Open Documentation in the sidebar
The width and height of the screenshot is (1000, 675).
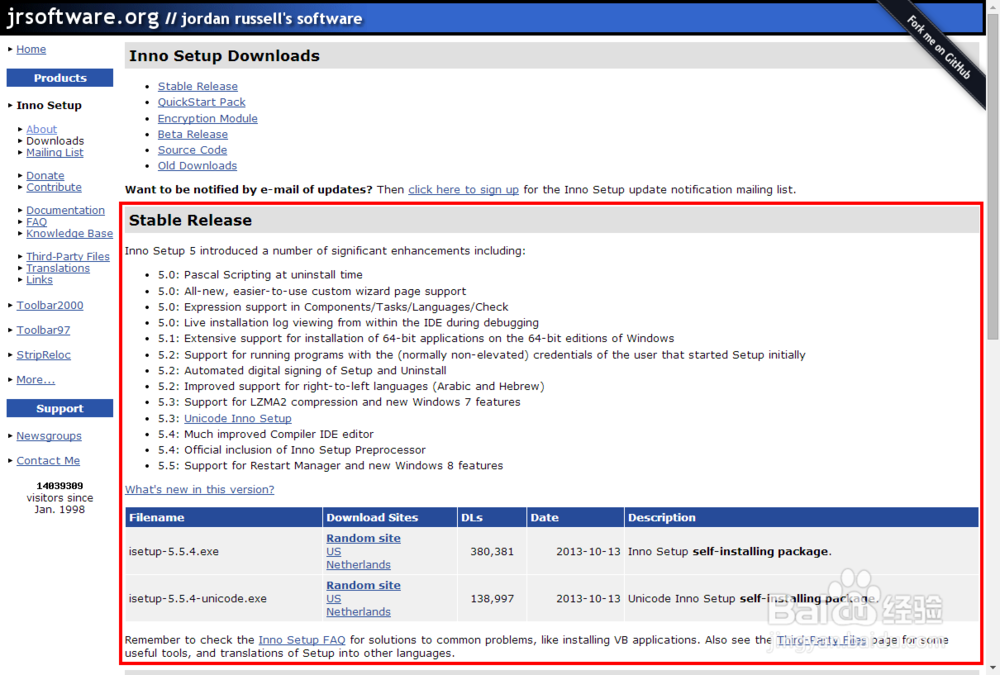65,210
